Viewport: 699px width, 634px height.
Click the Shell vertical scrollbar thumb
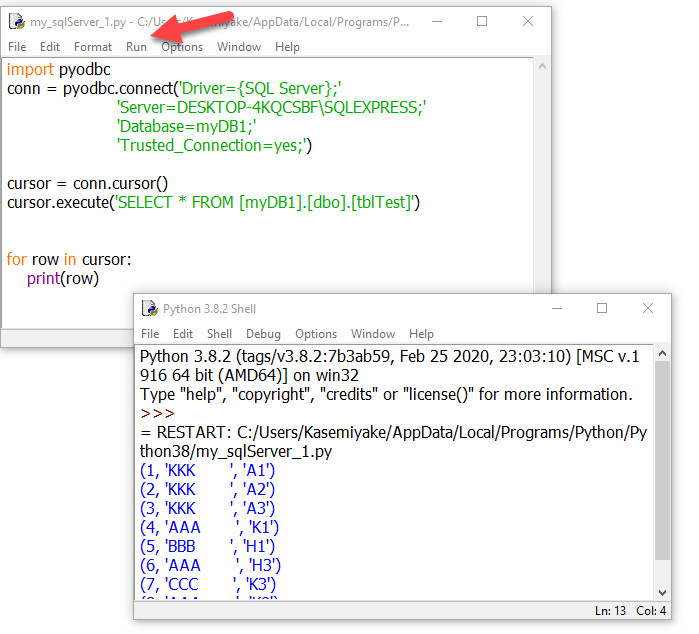662,461
